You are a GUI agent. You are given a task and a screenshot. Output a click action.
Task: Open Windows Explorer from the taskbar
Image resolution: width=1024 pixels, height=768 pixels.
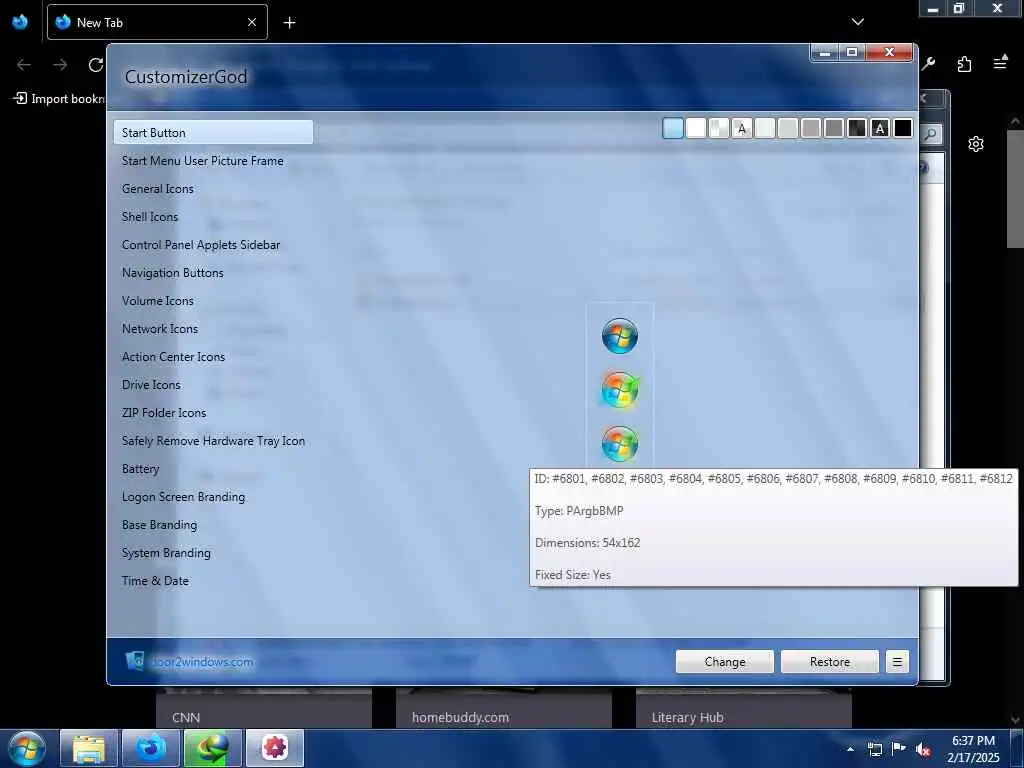[89, 748]
